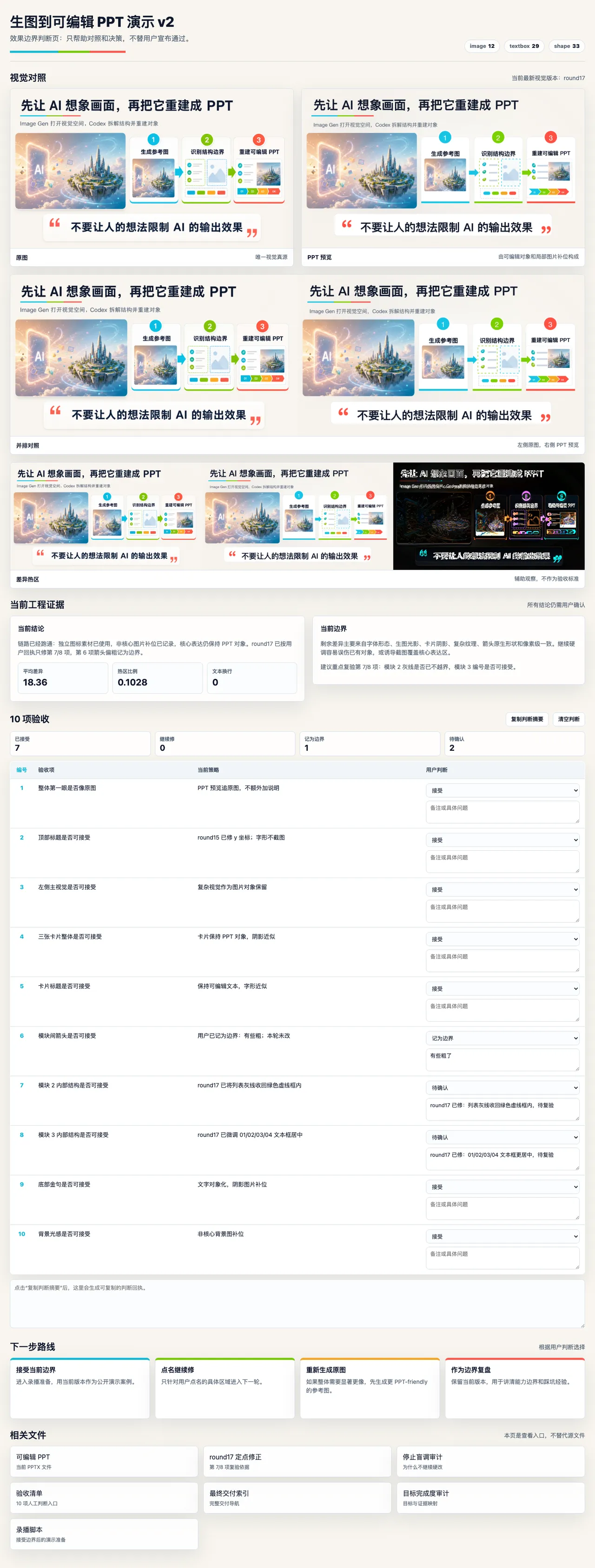Click the 并排对照 side-by-side comparison image
Image resolution: width=595 pixels, height=1568 pixels.
pos(297,355)
